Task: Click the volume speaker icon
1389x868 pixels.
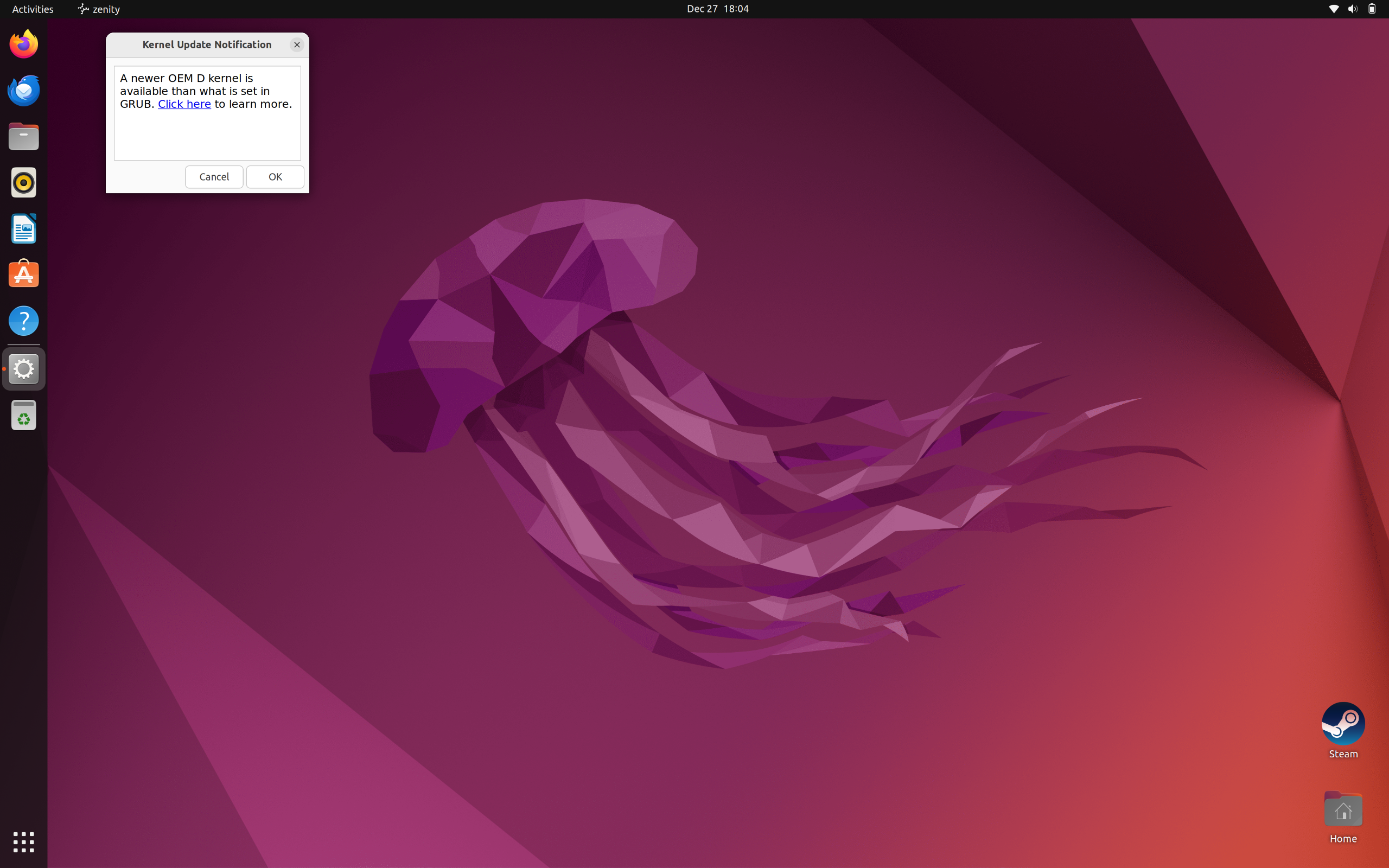Action: (1353, 9)
